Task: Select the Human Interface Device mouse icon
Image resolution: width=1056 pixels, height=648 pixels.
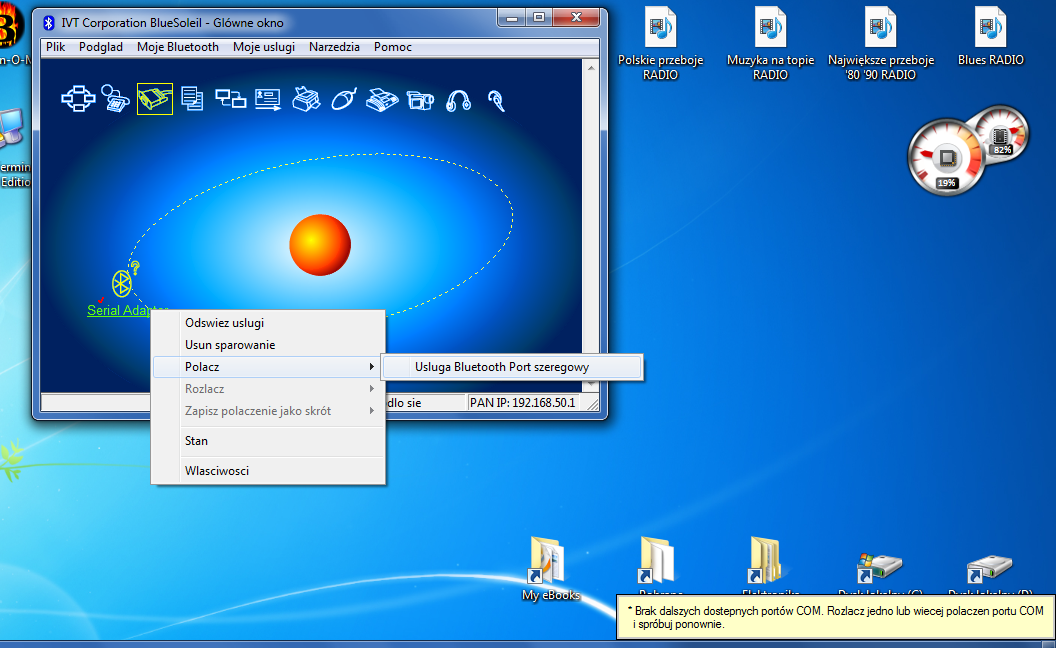Action: point(343,100)
